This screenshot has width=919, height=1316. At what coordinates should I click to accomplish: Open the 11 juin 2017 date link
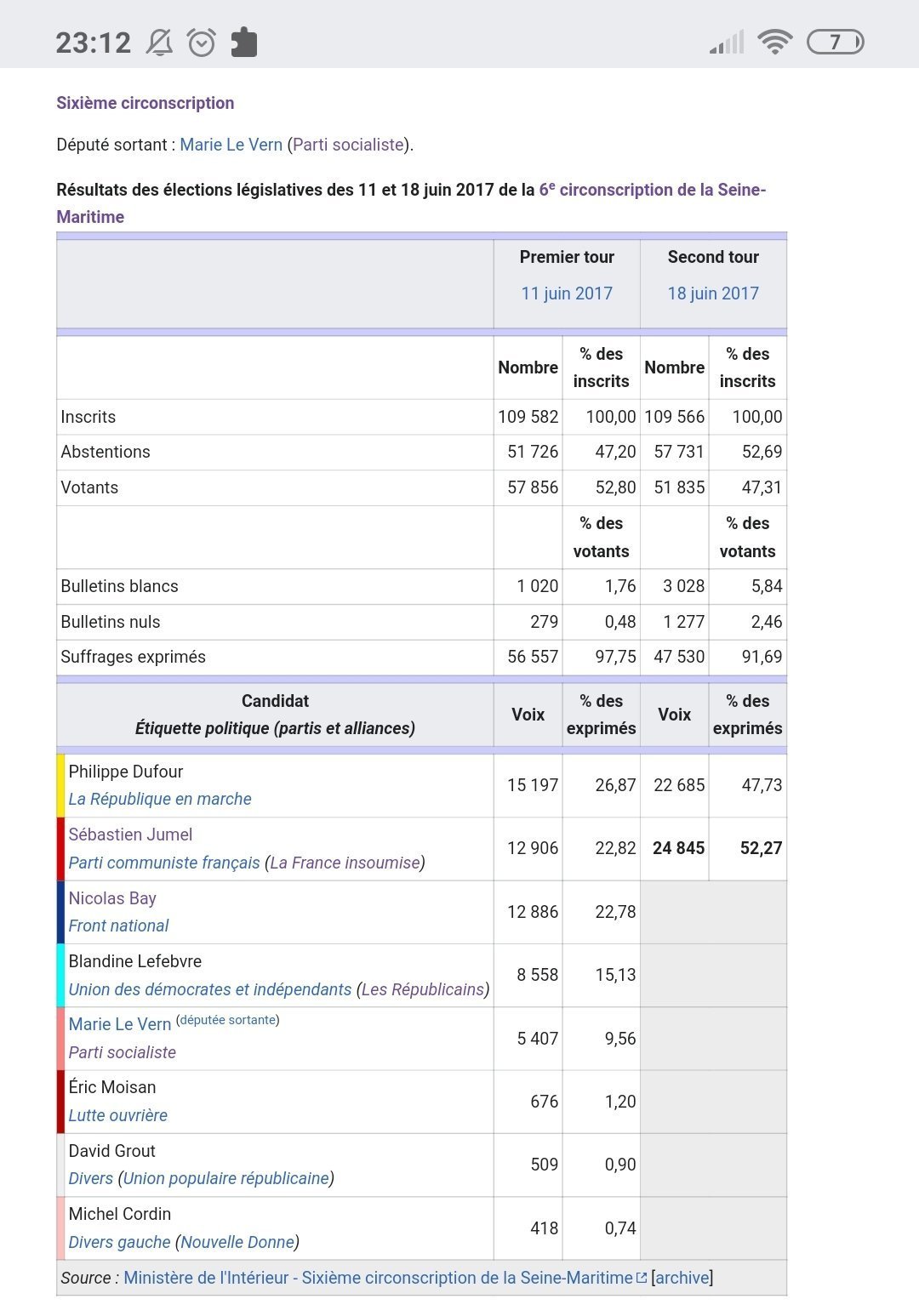[567, 293]
